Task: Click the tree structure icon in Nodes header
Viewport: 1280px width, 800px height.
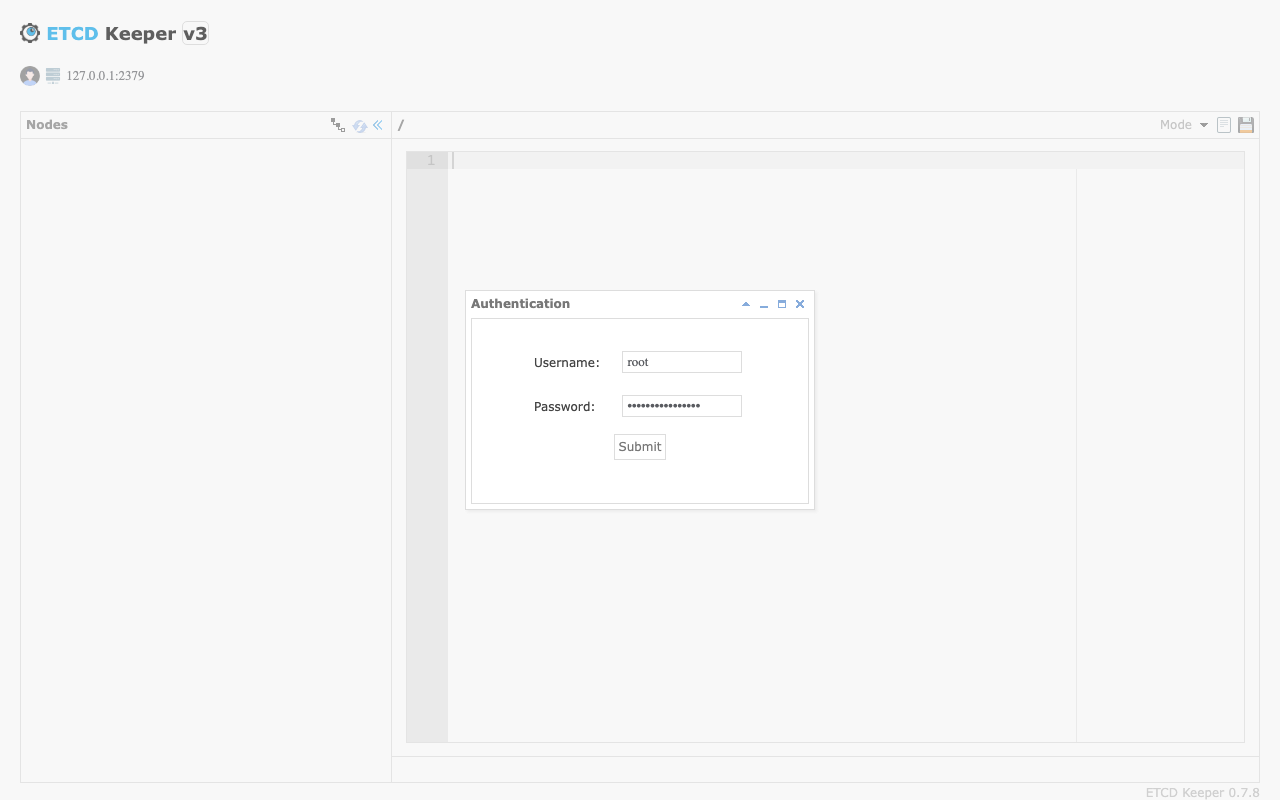Action: [338, 125]
